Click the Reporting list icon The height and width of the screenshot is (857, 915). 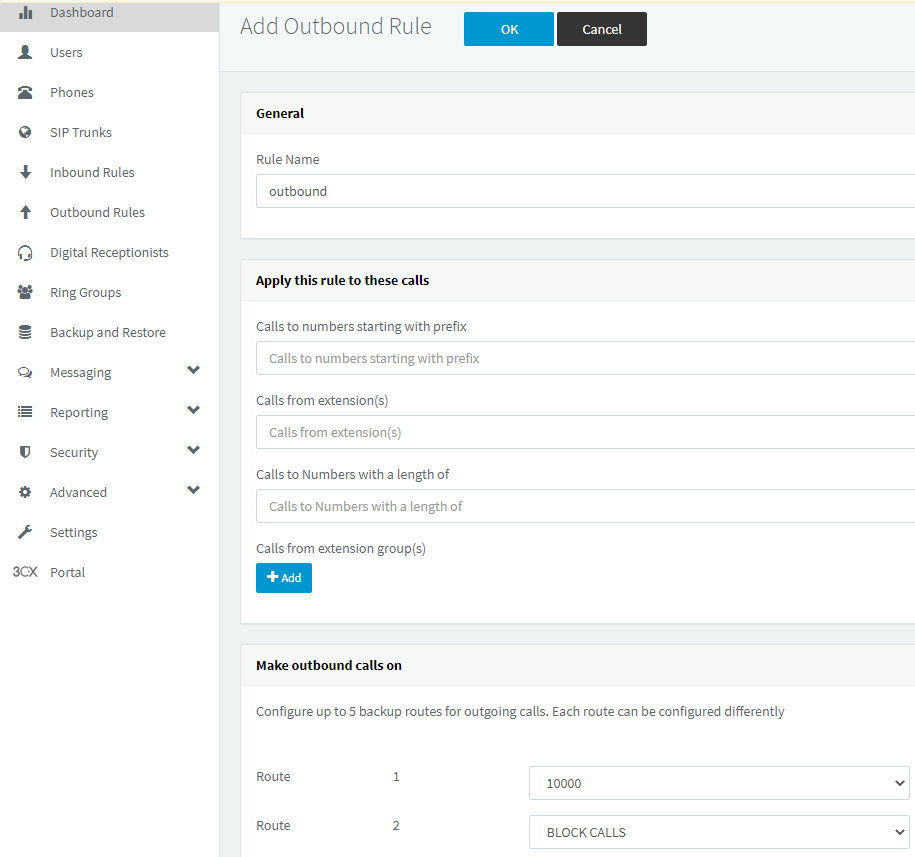coord(25,412)
